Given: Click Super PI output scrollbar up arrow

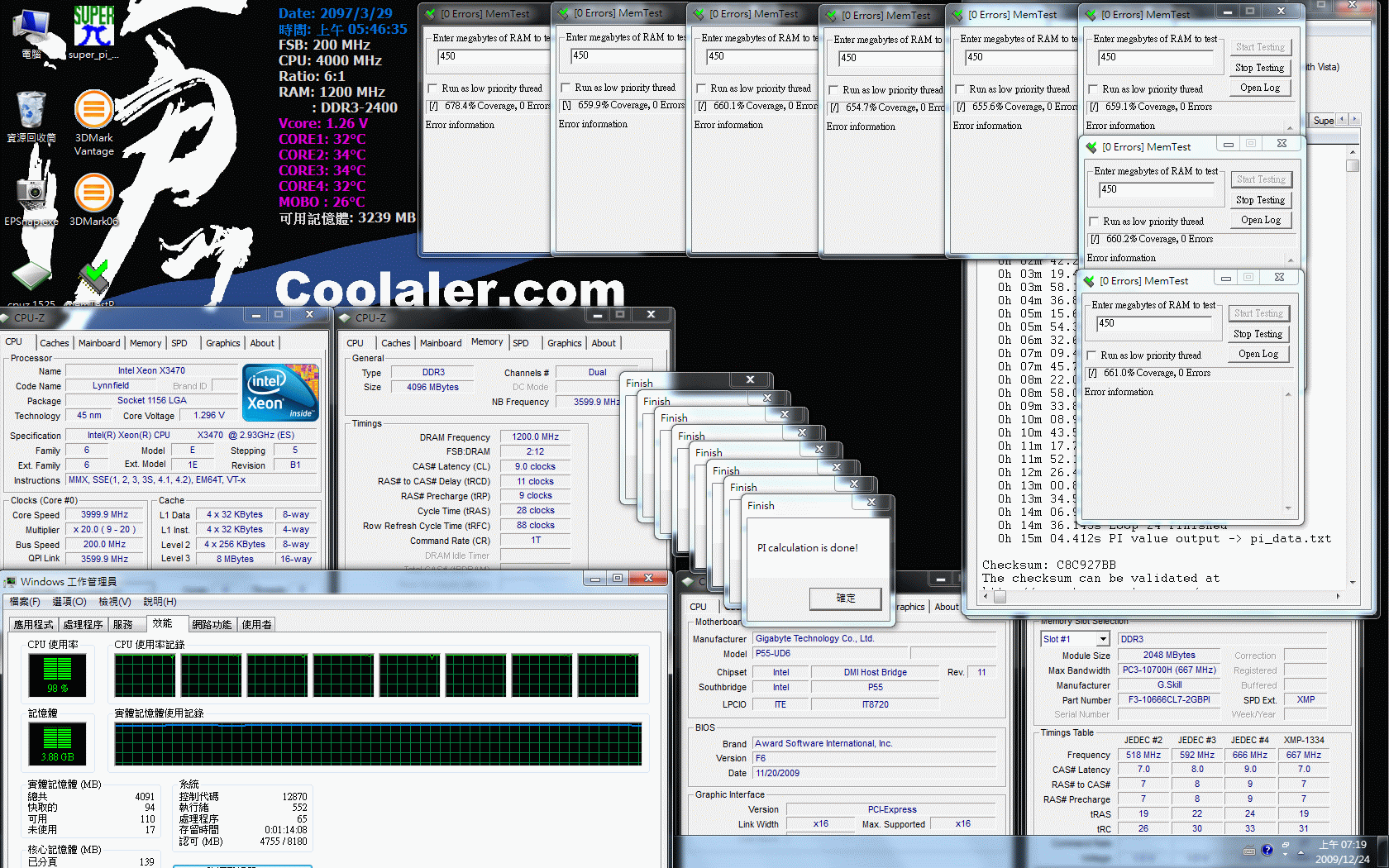Looking at the screenshot, I should tap(1353, 152).
